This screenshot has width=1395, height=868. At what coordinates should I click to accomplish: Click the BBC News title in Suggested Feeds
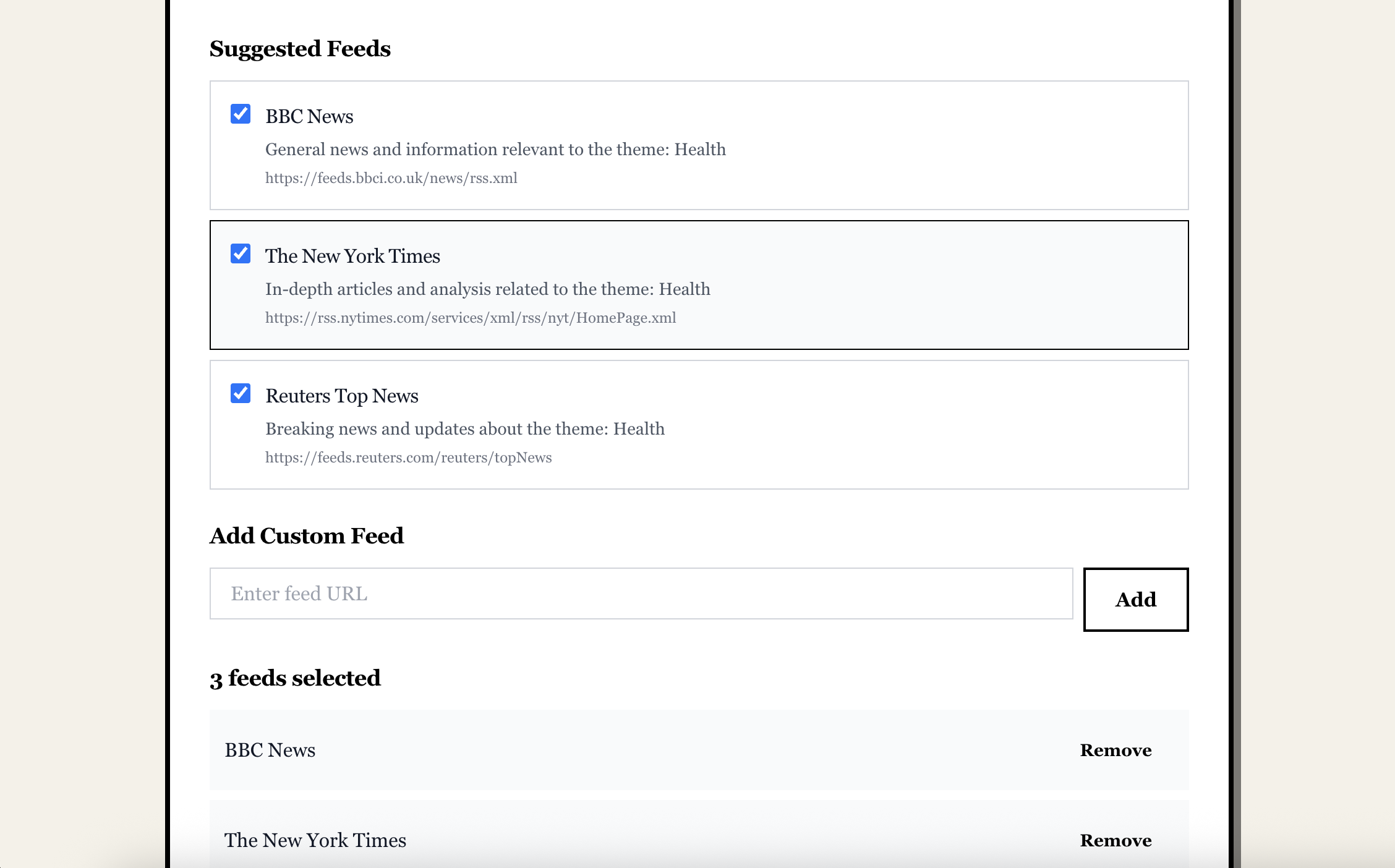[x=309, y=116]
